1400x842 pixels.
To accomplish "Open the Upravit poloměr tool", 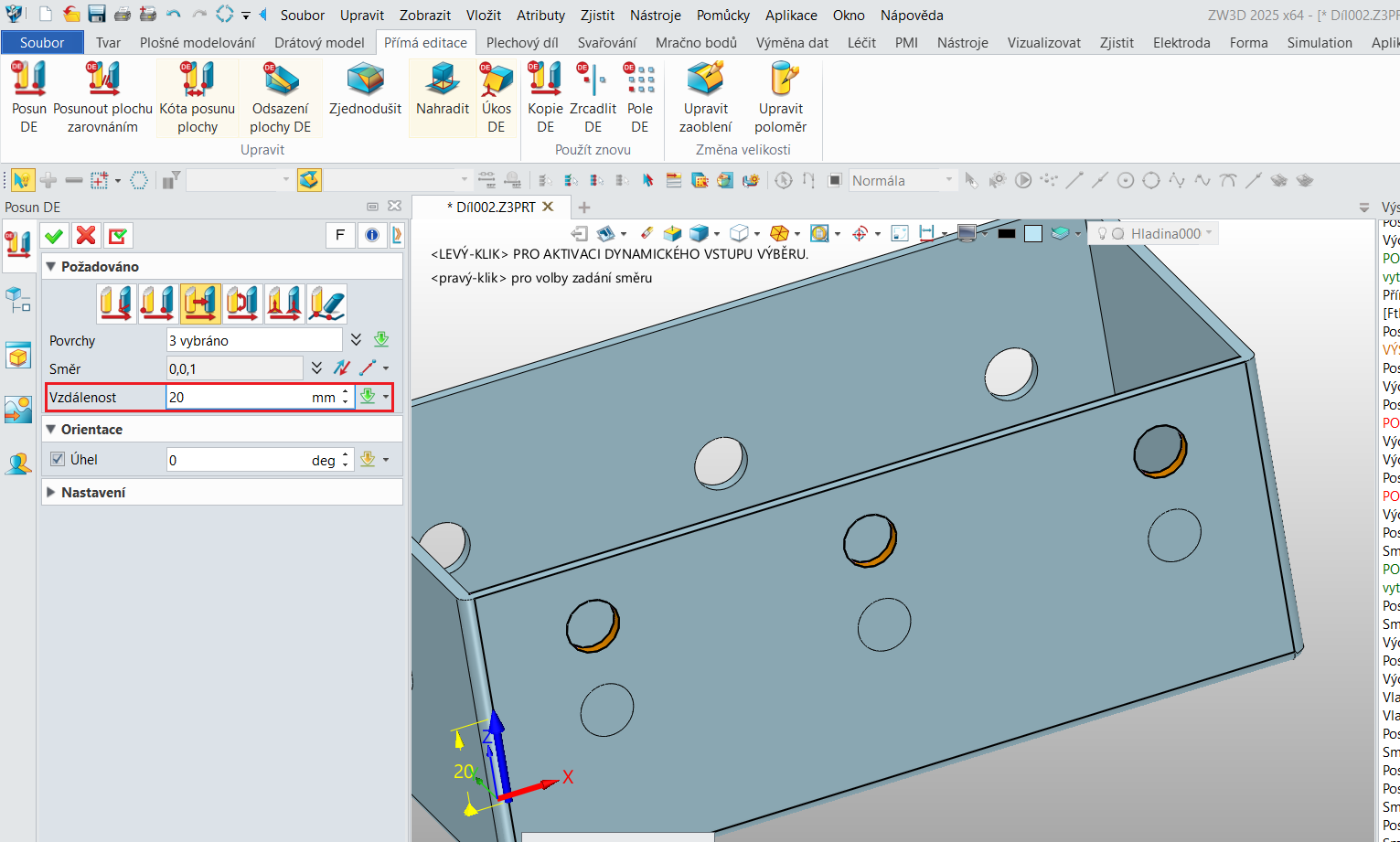I will click(781, 98).
